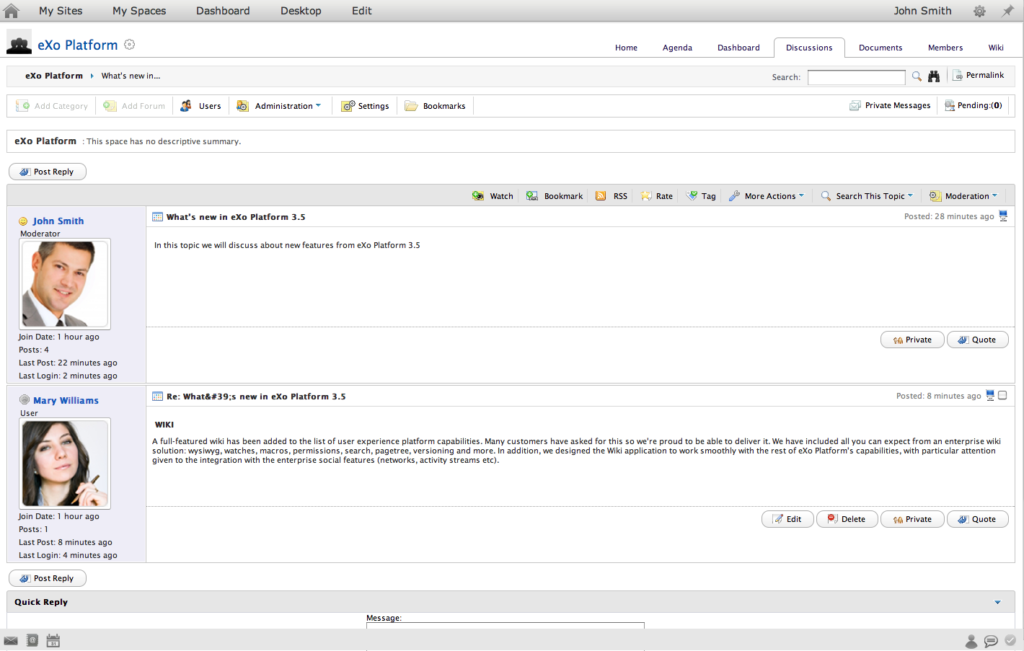The width and height of the screenshot is (1024, 651).
Task: Click the IP icon on the first post
Action: pyautogui.click(x=1003, y=216)
